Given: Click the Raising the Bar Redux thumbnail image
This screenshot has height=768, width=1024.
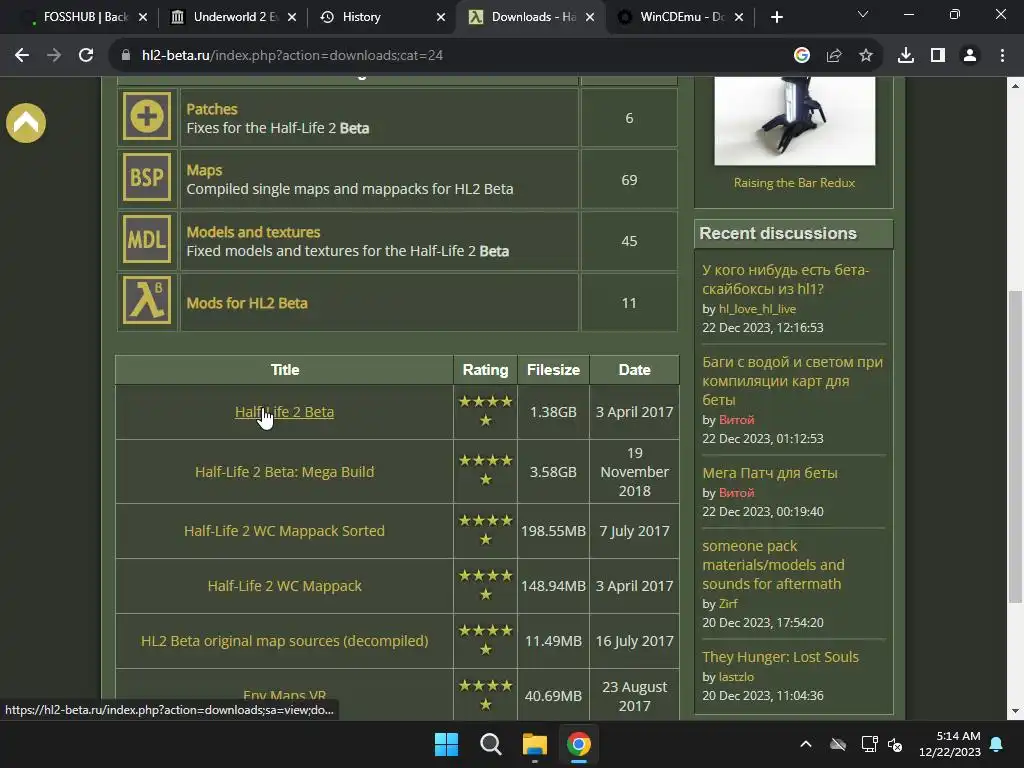Looking at the screenshot, I should [x=795, y=121].
